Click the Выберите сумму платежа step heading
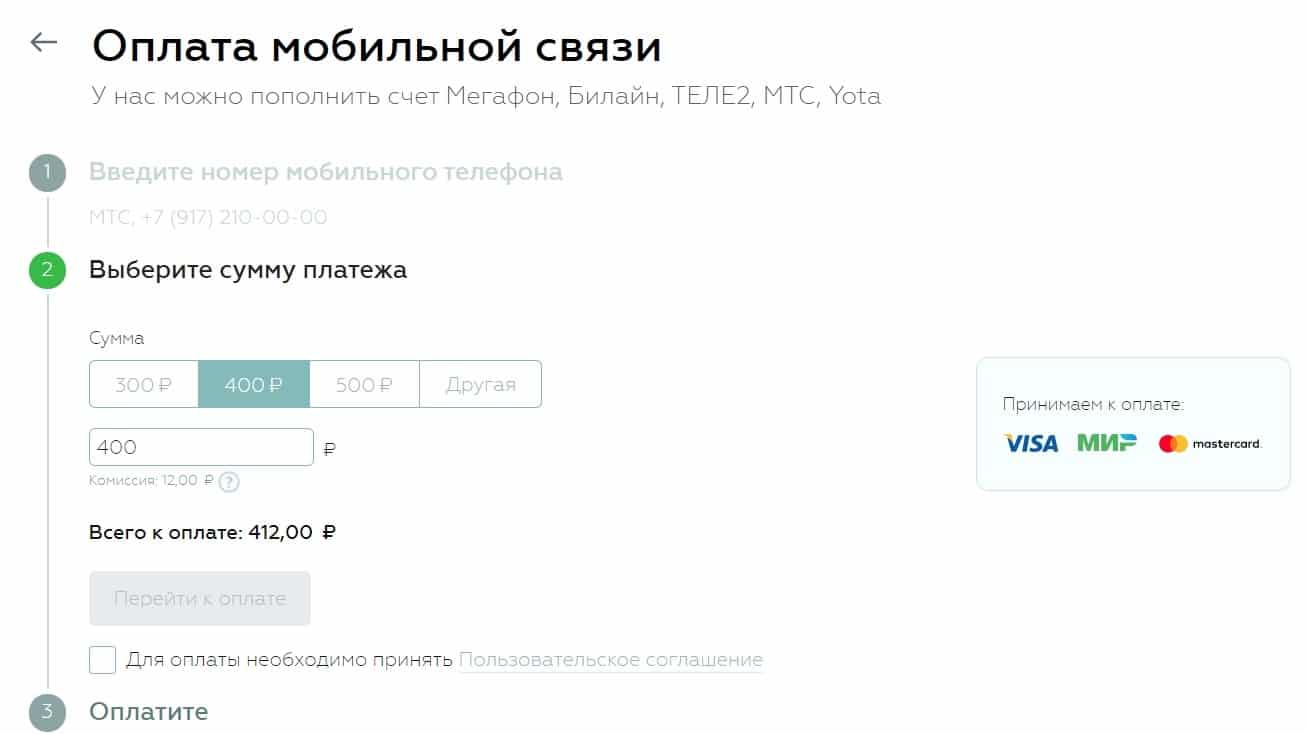The width and height of the screenshot is (1306, 734). coord(248,270)
